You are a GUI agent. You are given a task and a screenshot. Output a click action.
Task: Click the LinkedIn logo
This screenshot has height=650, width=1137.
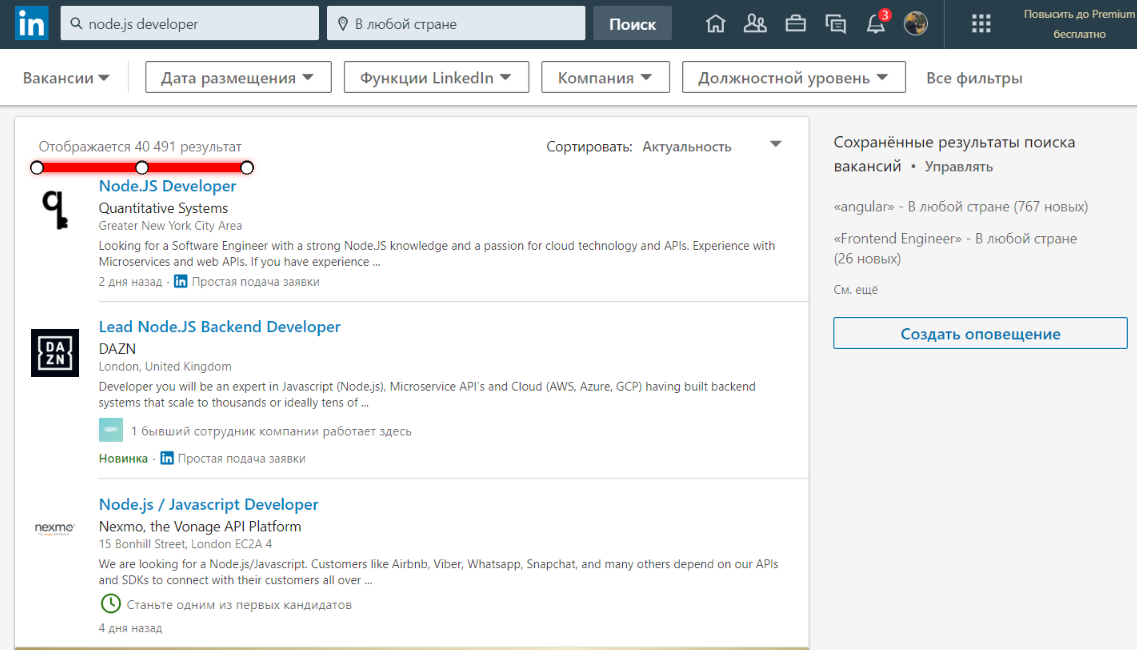click(32, 23)
